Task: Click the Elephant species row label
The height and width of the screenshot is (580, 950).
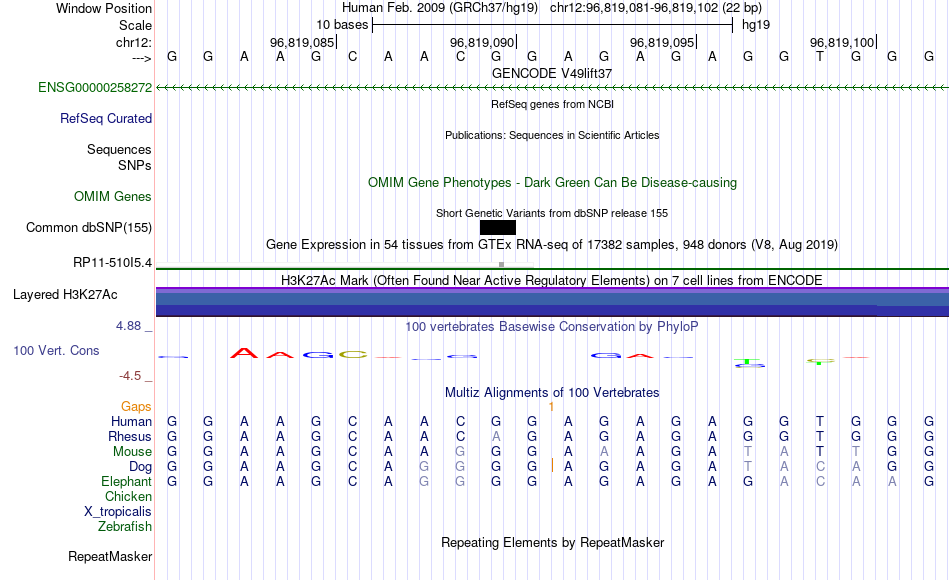Action: (127, 482)
